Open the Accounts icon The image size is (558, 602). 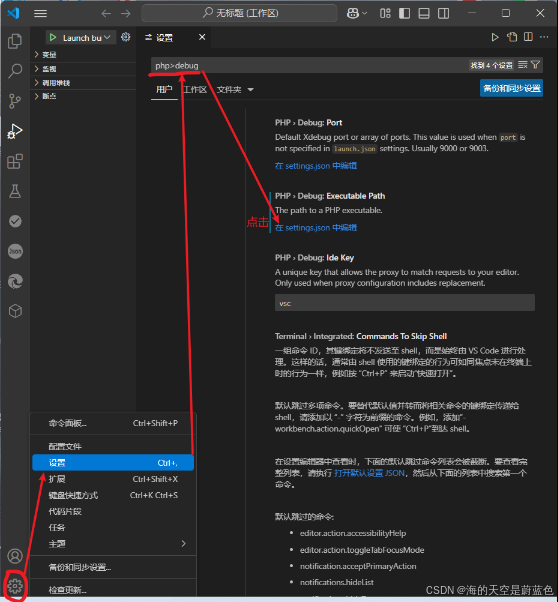15,556
